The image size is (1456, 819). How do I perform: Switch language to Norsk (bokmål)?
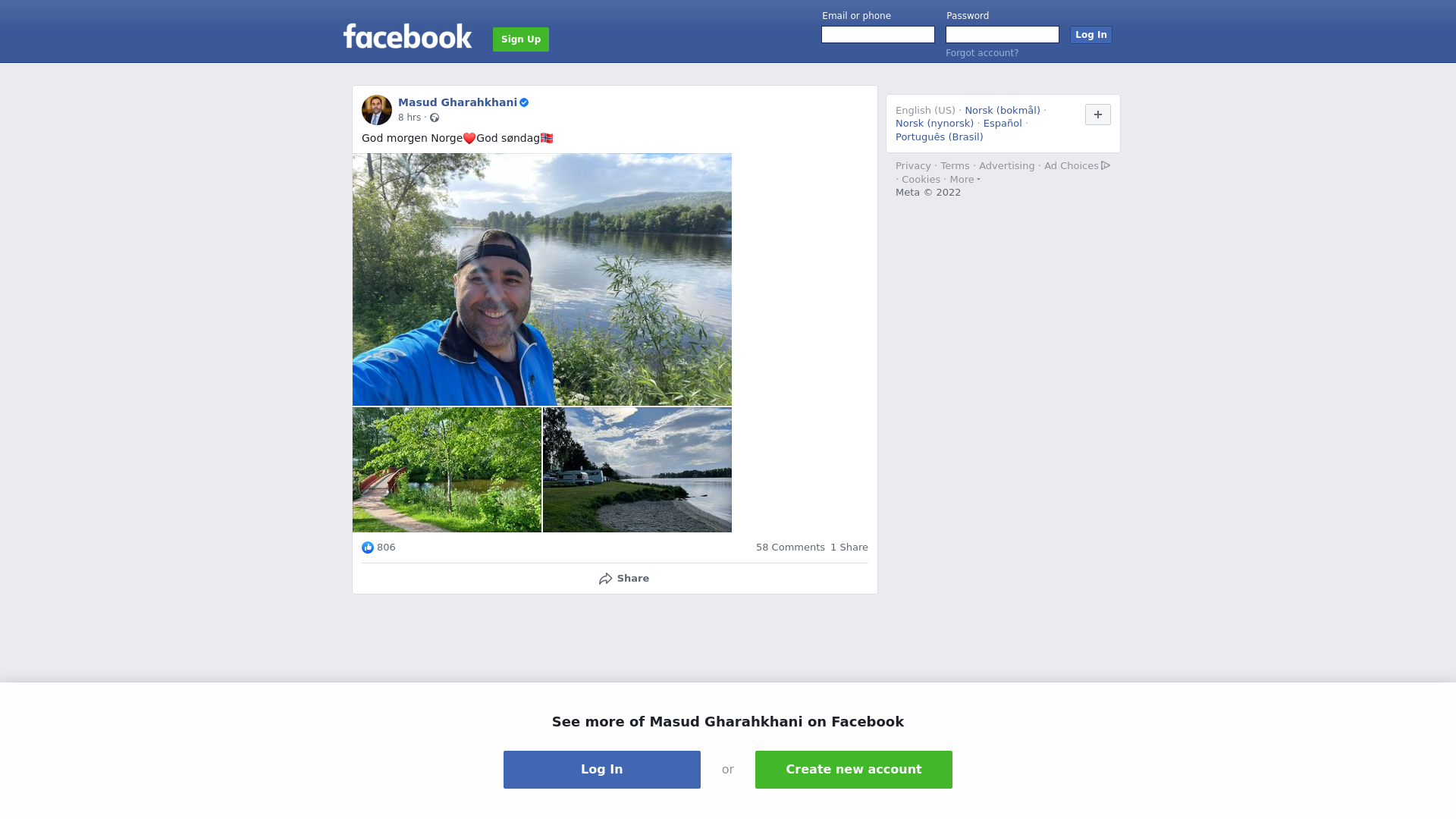[1003, 111]
